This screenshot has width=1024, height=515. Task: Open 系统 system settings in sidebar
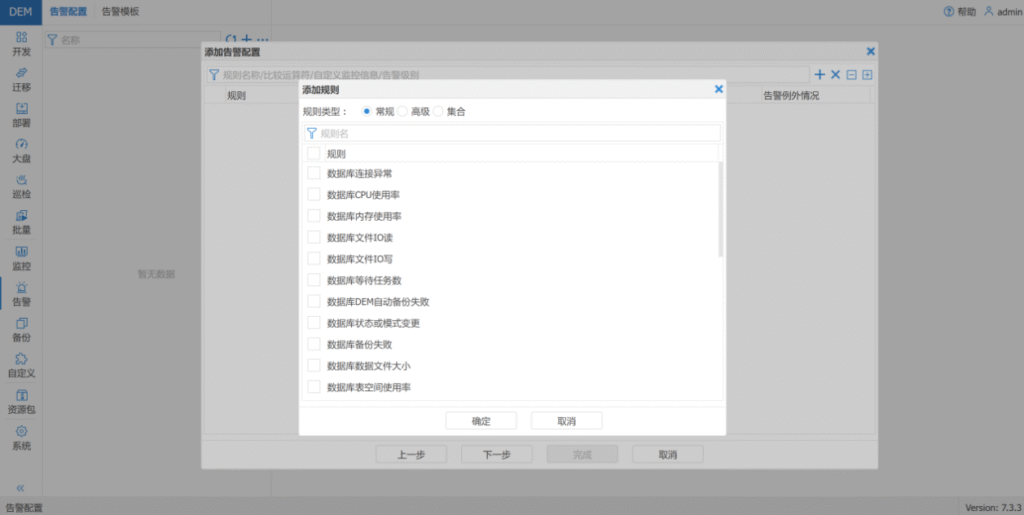[x=21, y=437]
